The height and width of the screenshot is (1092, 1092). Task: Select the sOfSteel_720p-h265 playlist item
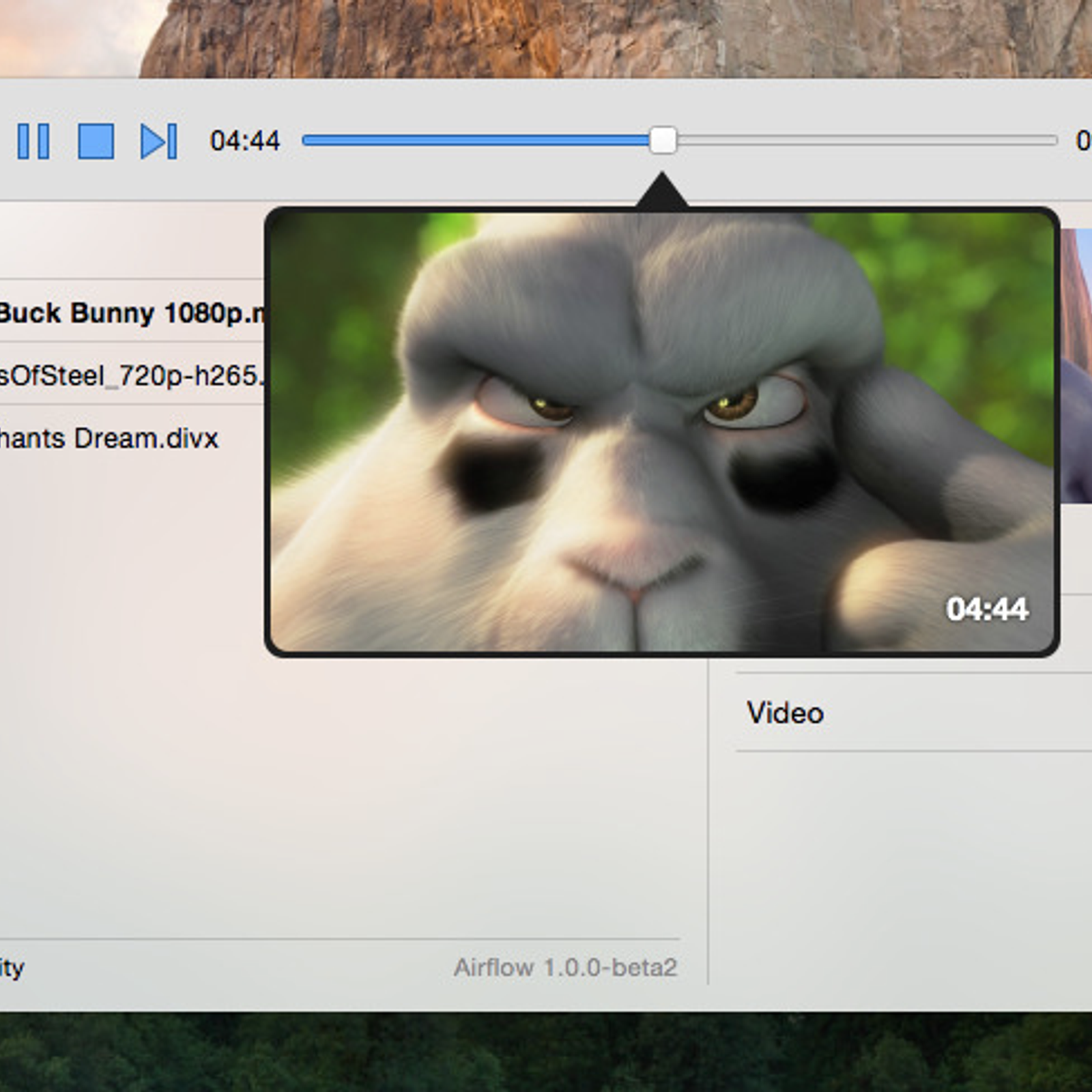132,375
